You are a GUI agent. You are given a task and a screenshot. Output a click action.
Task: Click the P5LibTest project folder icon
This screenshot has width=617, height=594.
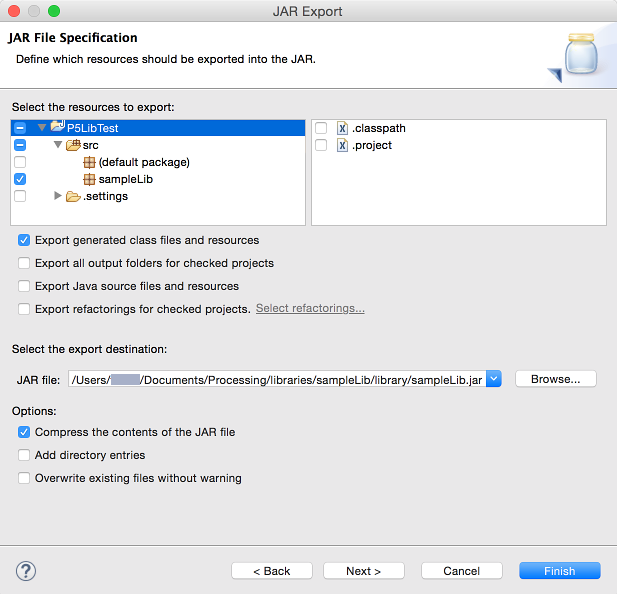point(57,128)
